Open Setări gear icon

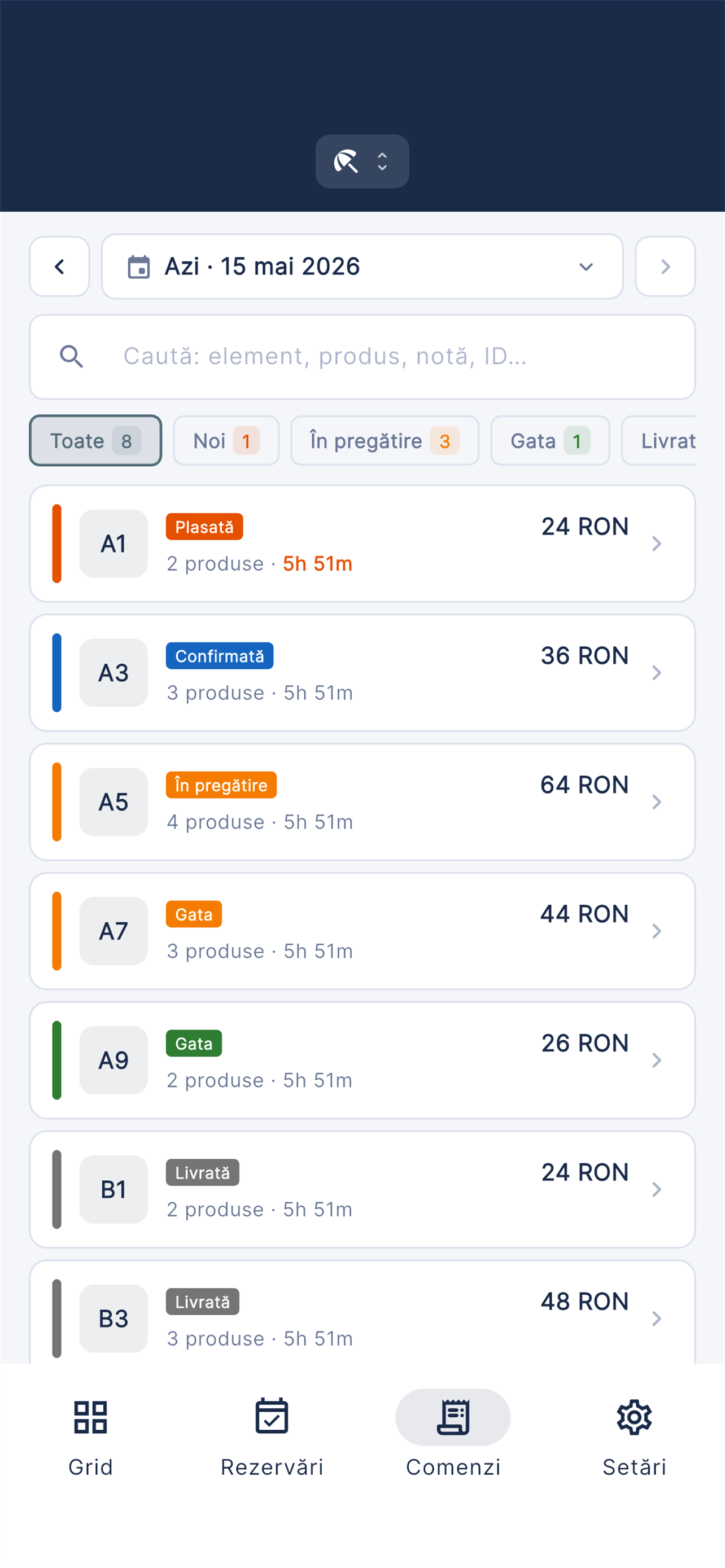[x=634, y=1417]
